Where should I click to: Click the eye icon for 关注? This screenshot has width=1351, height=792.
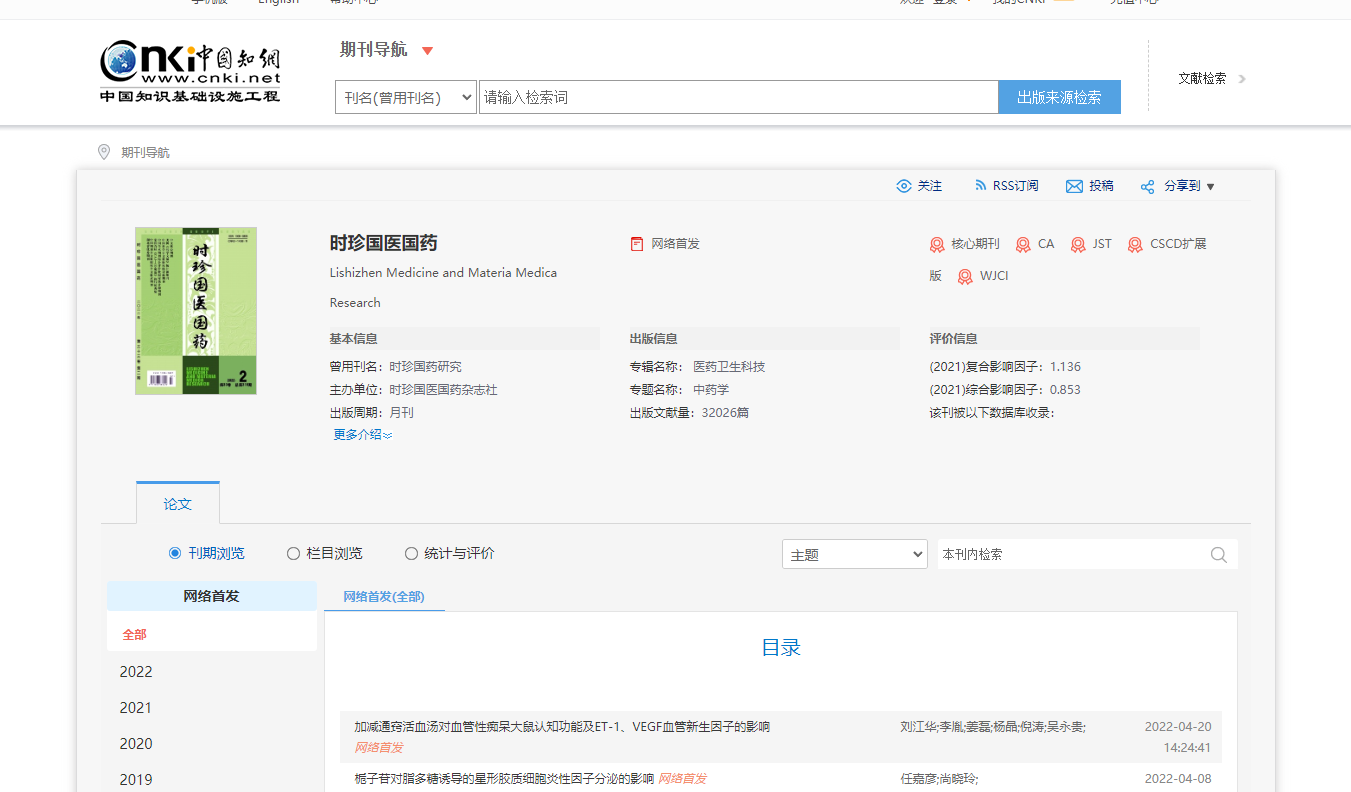tap(904, 186)
